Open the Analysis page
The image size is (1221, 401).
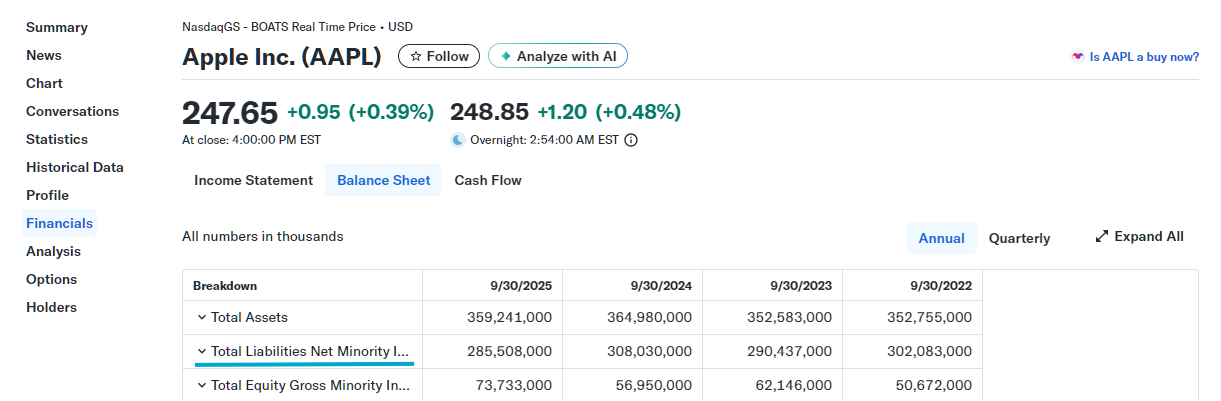(x=53, y=251)
